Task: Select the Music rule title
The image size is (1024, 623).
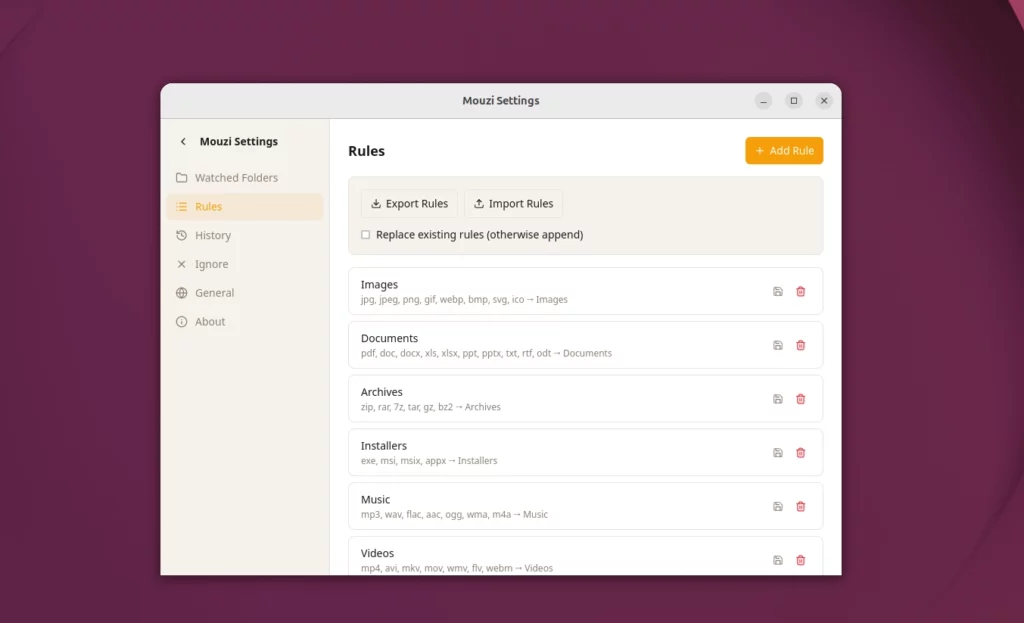Action: click(376, 500)
